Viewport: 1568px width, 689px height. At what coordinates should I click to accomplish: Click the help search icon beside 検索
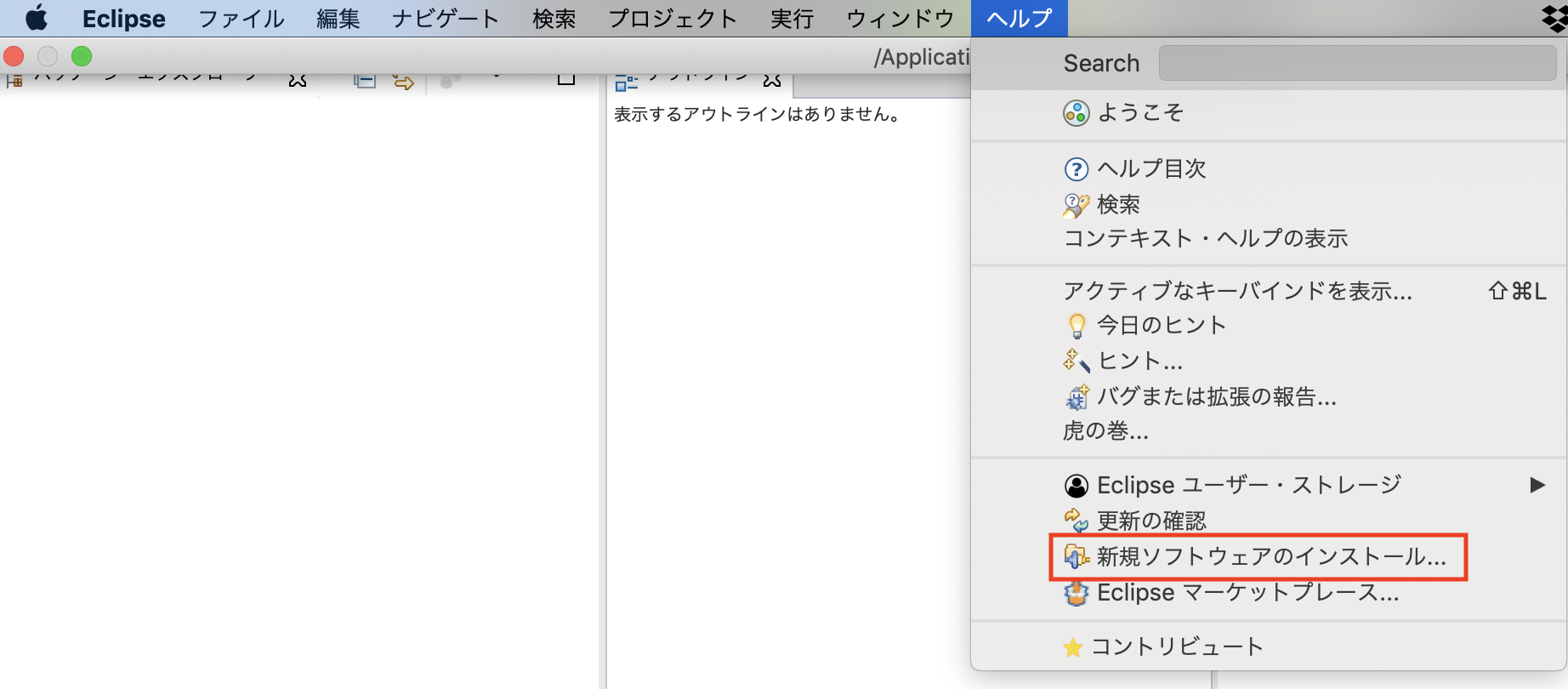point(1077,205)
